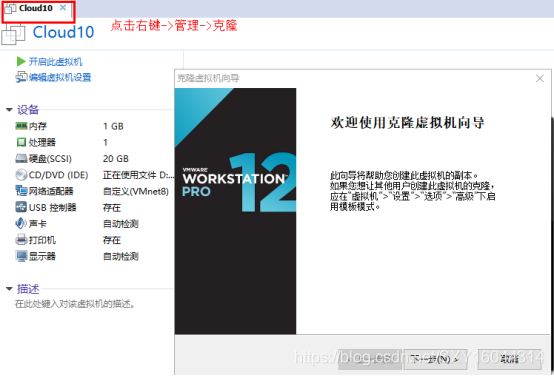Click the sound card (声卡) icon
This screenshot has width=554, height=376.
pos(21,224)
